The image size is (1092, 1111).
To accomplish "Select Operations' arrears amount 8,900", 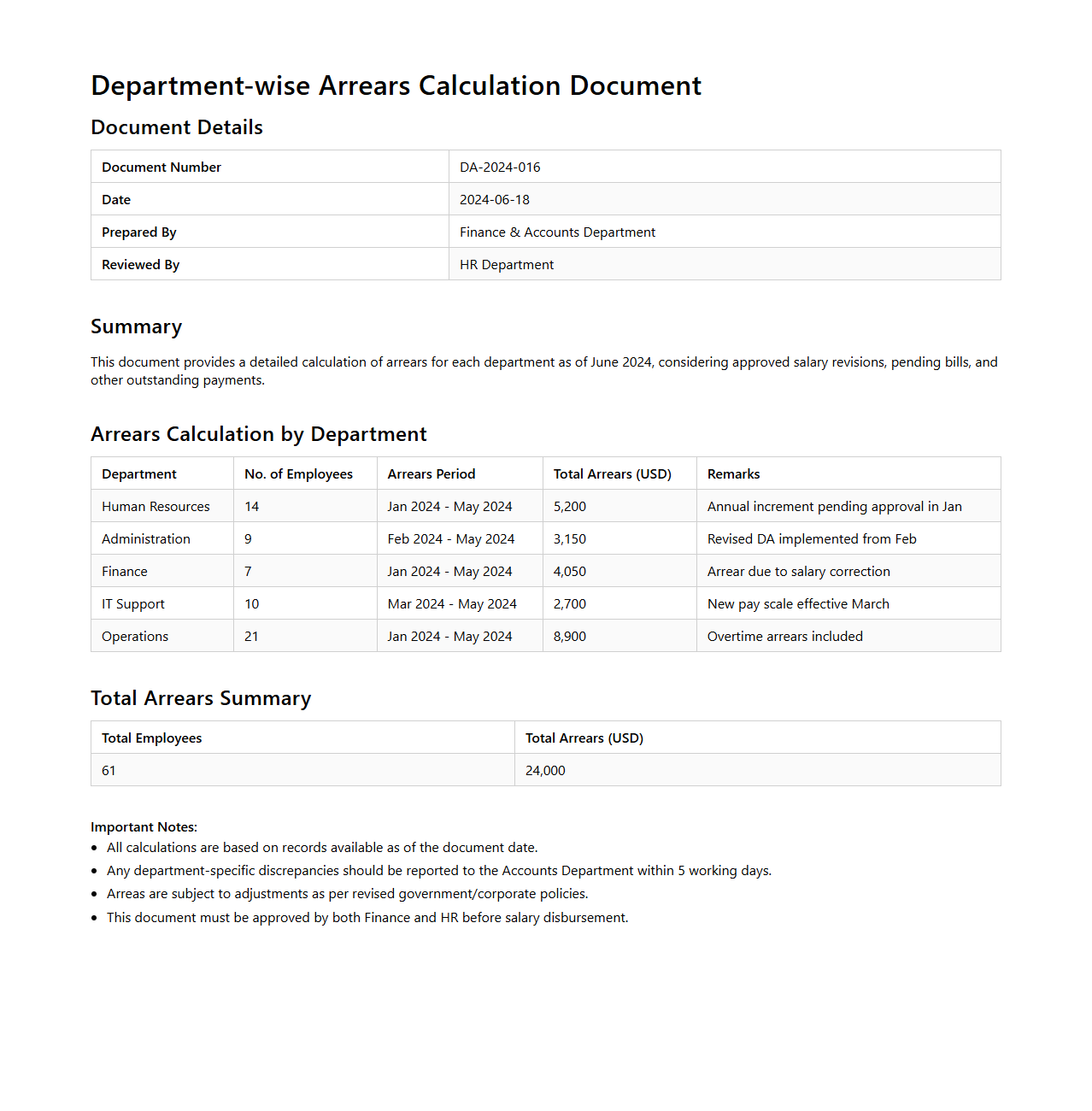I will pyautogui.click(x=569, y=637).
